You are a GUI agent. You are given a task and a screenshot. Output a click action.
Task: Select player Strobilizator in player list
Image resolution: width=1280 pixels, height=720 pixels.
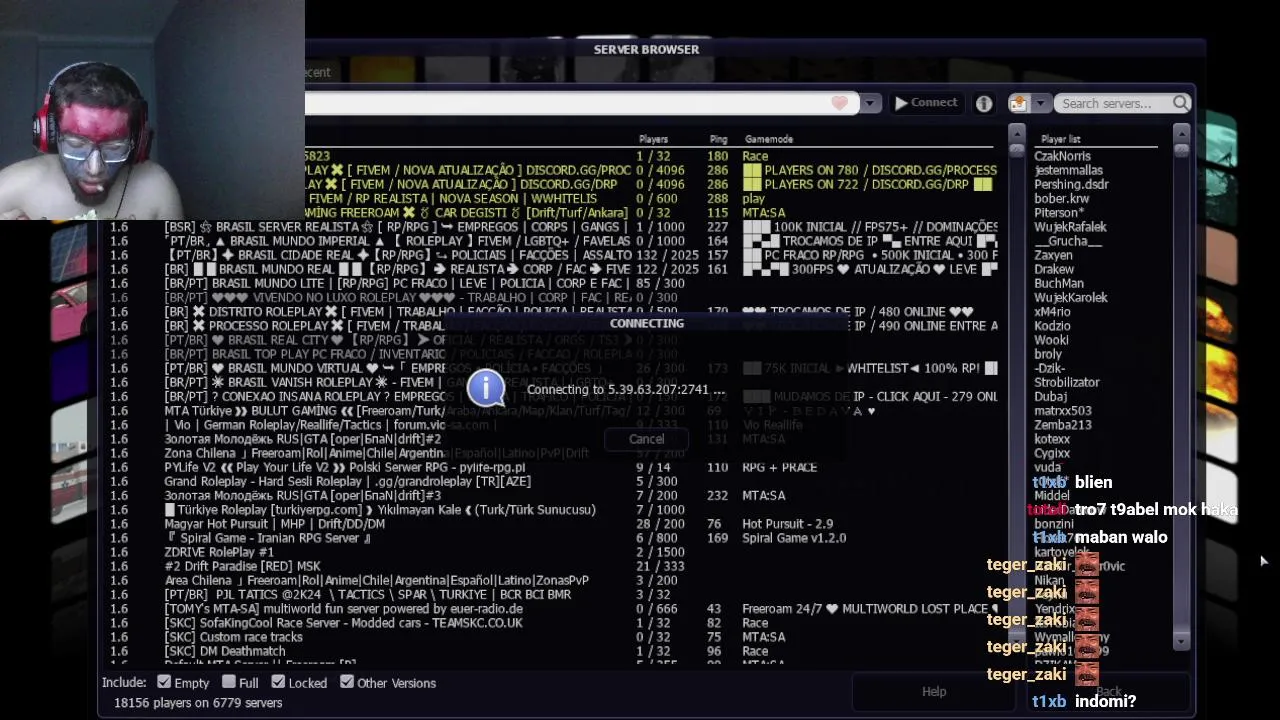1067,382
